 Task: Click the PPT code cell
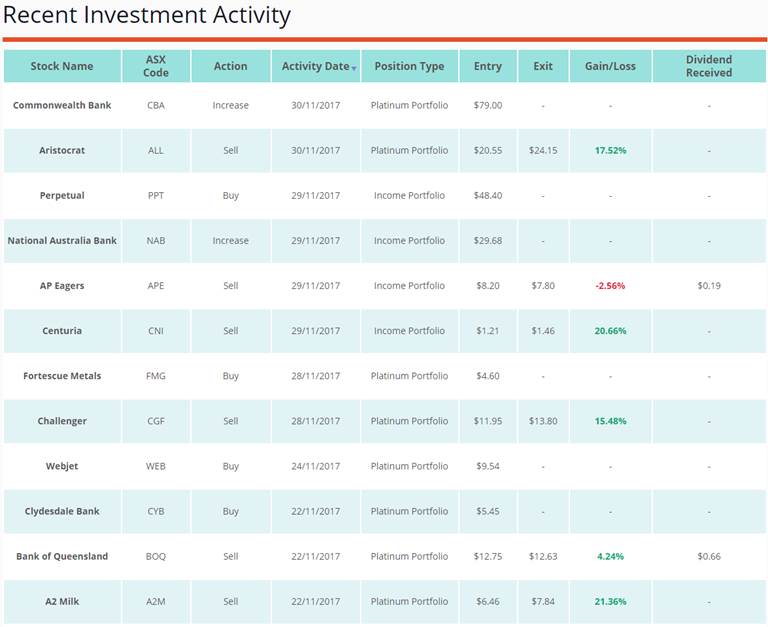coord(156,195)
